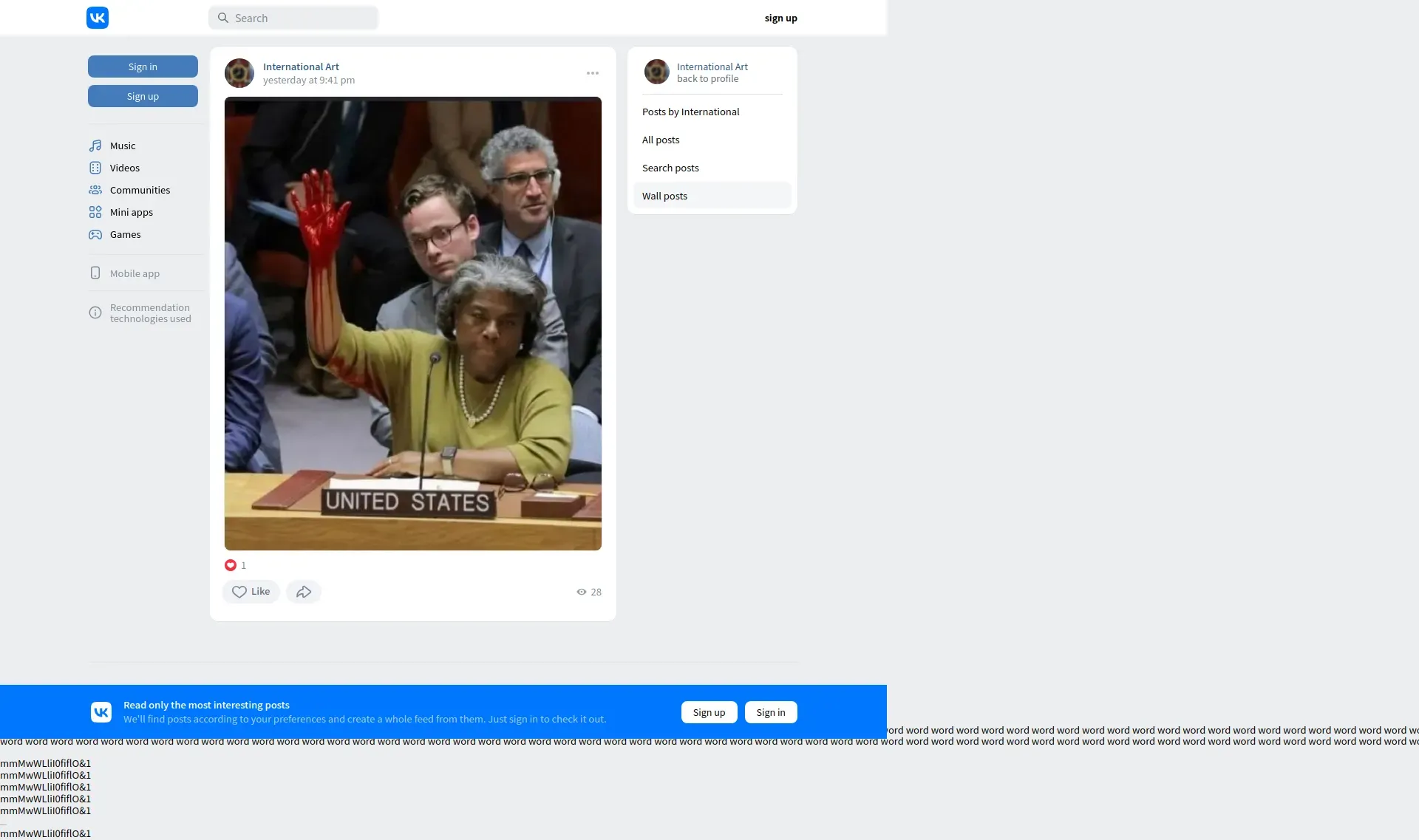Screen dimensions: 1419x840
Task: Open the post's three-dot options menu
Action: pyautogui.click(x=593, y=73)
